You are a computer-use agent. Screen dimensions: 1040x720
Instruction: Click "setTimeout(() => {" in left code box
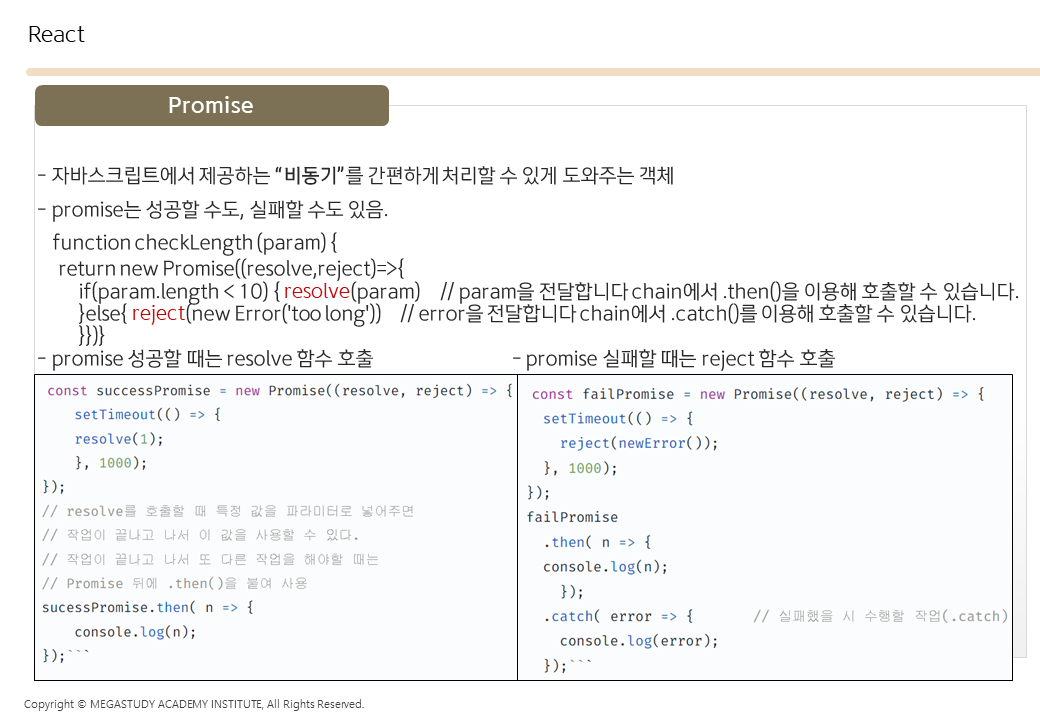147,414
